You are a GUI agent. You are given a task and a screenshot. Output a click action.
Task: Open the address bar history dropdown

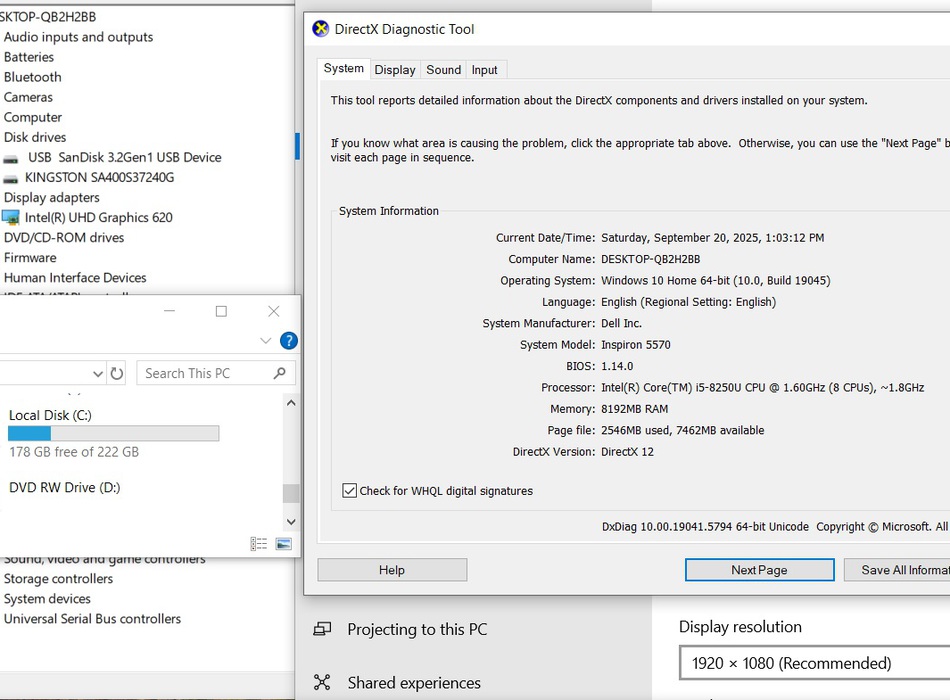(98, 373)
